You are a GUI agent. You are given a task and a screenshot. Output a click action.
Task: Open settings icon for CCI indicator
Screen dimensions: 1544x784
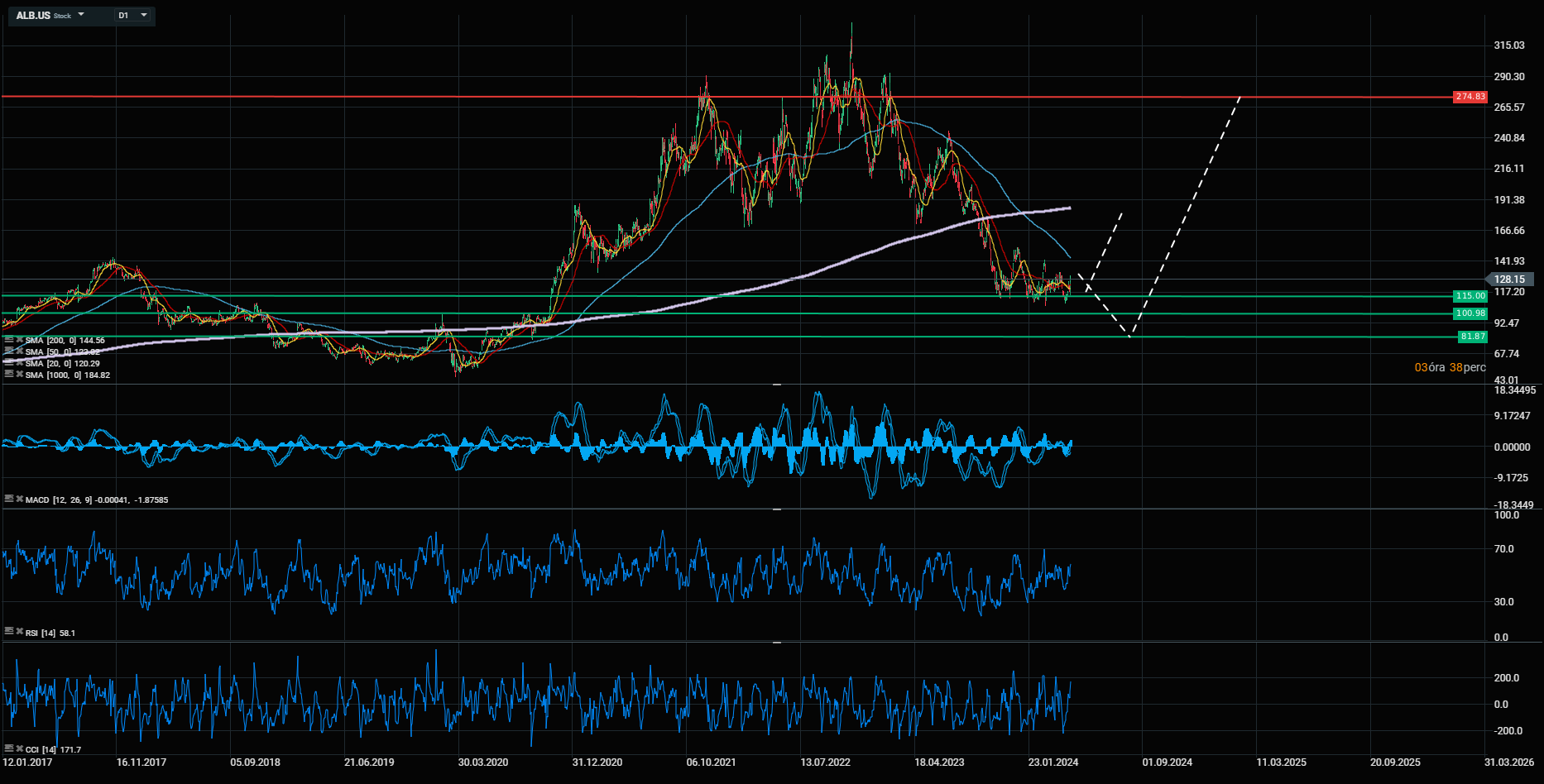click(x=8, y=749)
